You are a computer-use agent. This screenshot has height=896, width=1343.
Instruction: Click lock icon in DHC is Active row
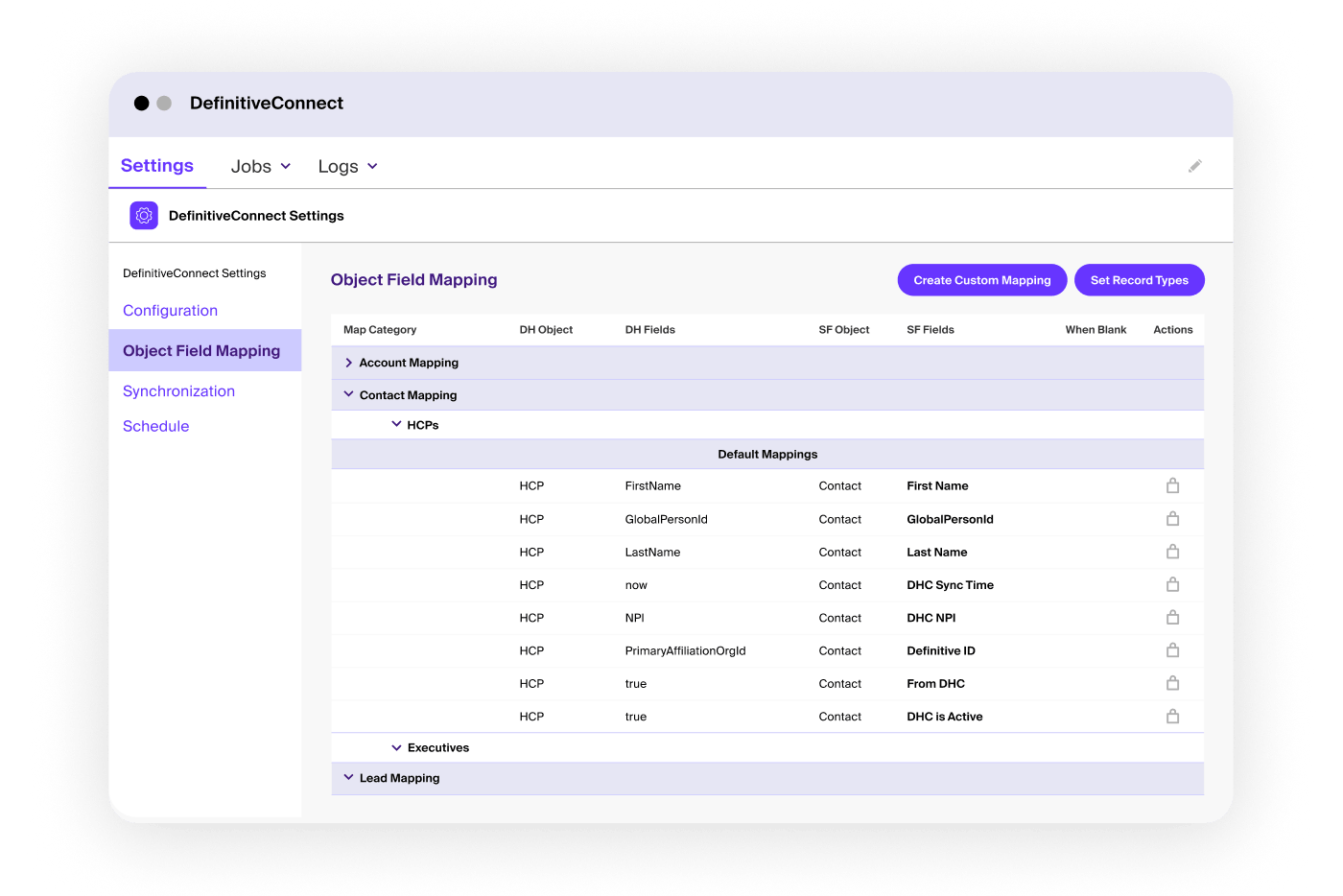1172,717
